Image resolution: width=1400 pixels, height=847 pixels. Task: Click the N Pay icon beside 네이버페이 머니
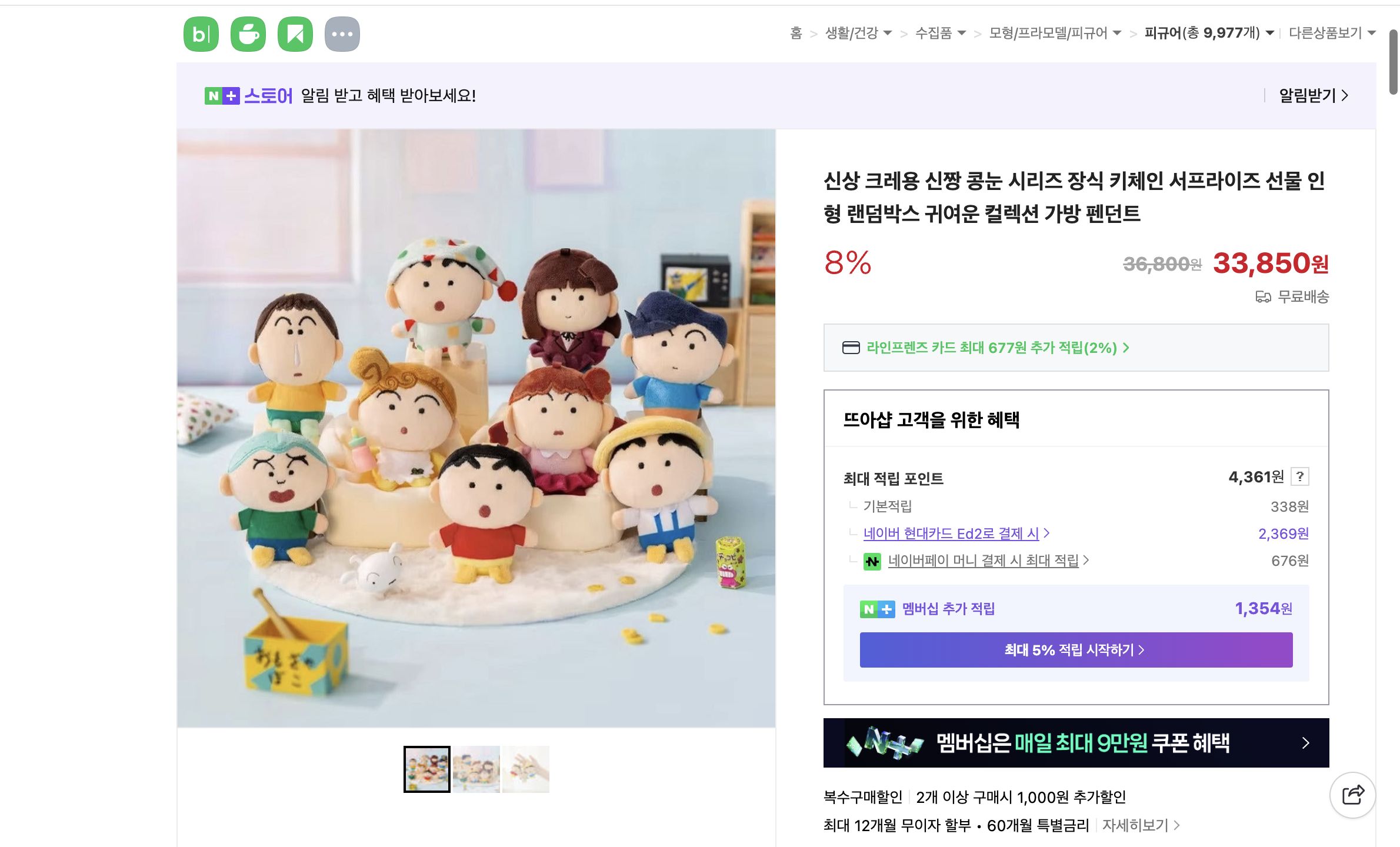tap(873, 561)
